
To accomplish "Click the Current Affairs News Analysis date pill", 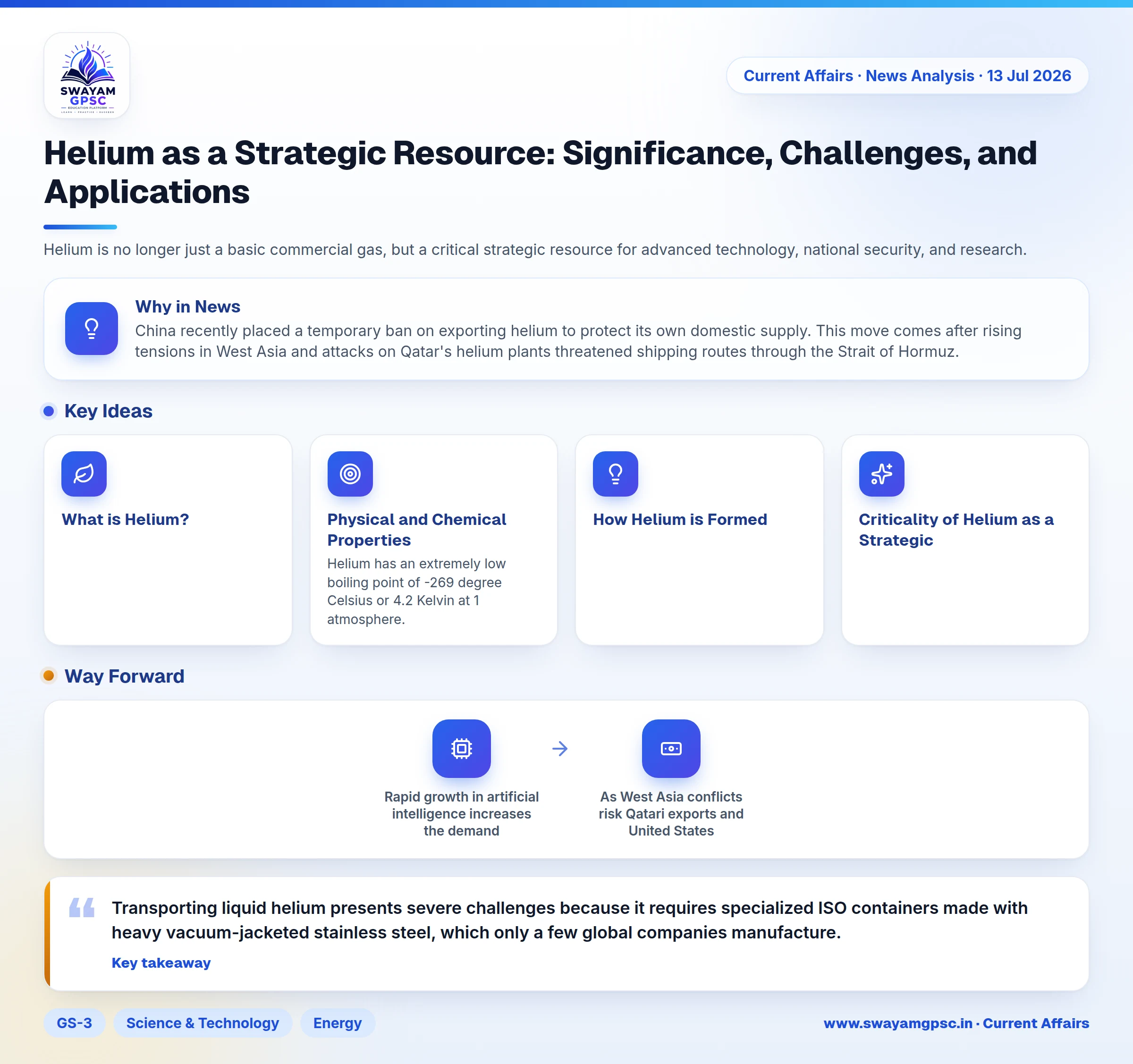I will coord(907,76).
